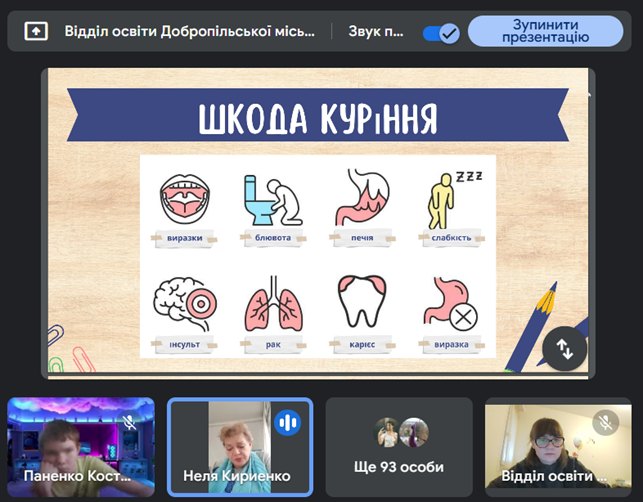The image size is (643, 502).
Task: Click the sleepy figure icon labeled 'слабкість'
Action: (x=446, y=198)
